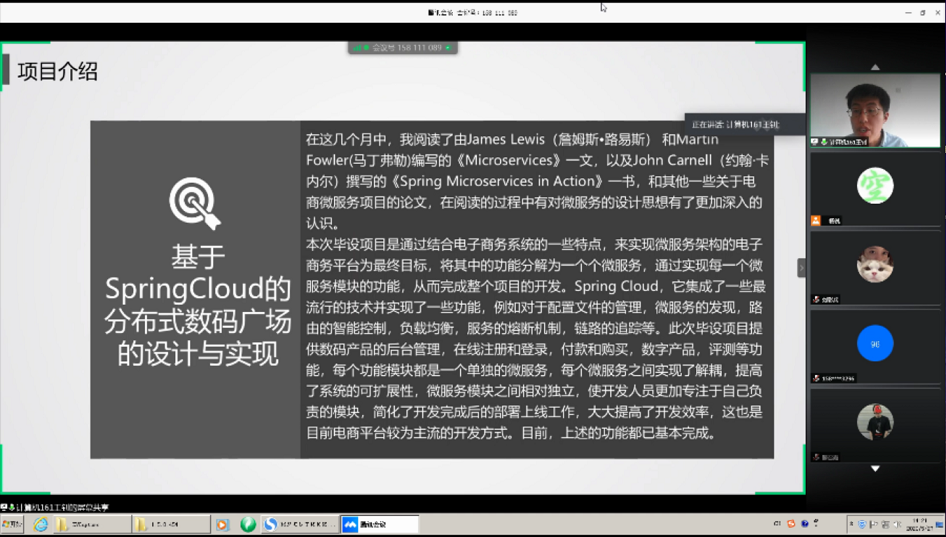Click the muted mic icon under the 96 avatar
The height and width of the screenshot is (537, 946).
click(x=816, y=378)
